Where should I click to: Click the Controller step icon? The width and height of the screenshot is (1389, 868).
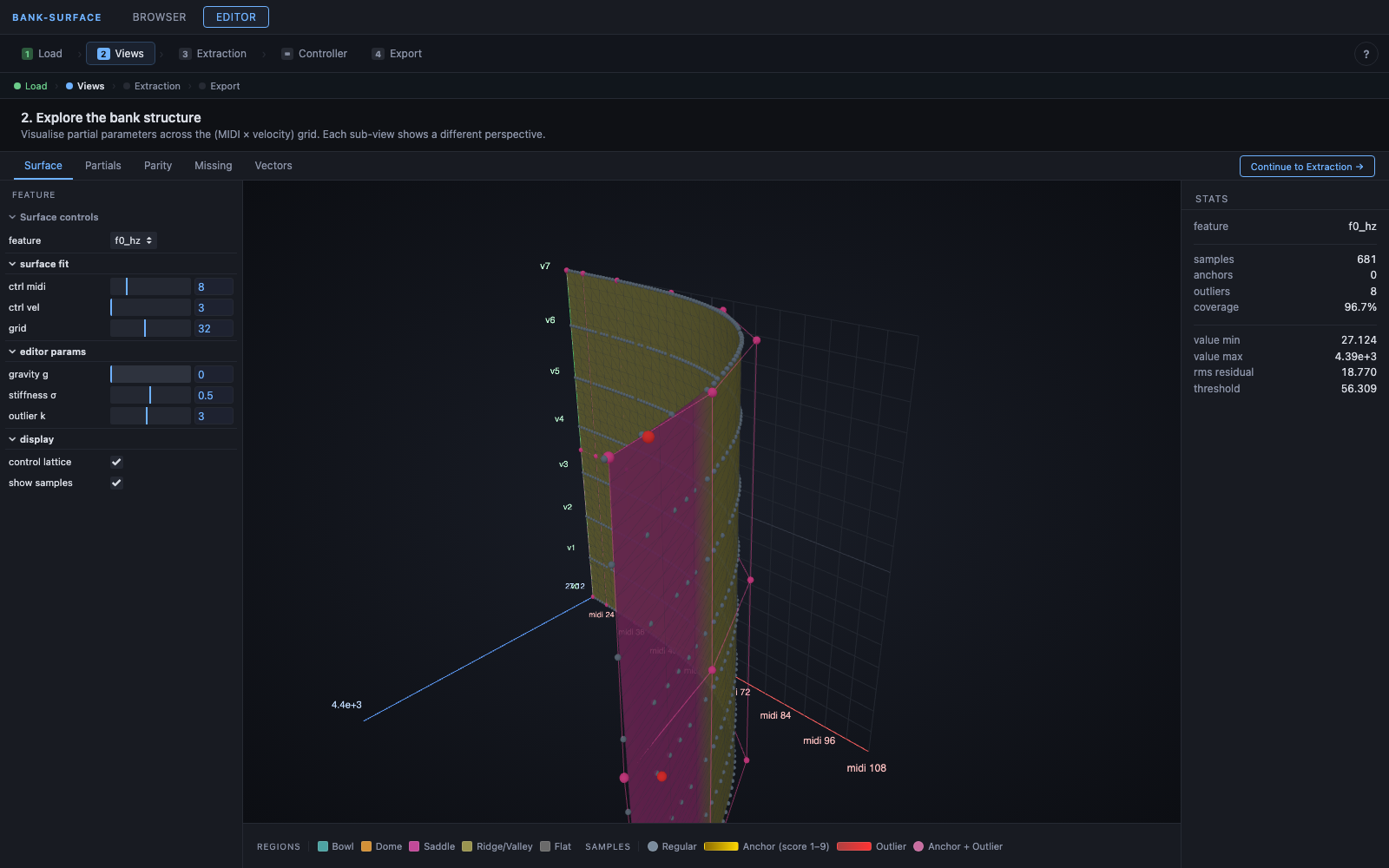point(287,54)
